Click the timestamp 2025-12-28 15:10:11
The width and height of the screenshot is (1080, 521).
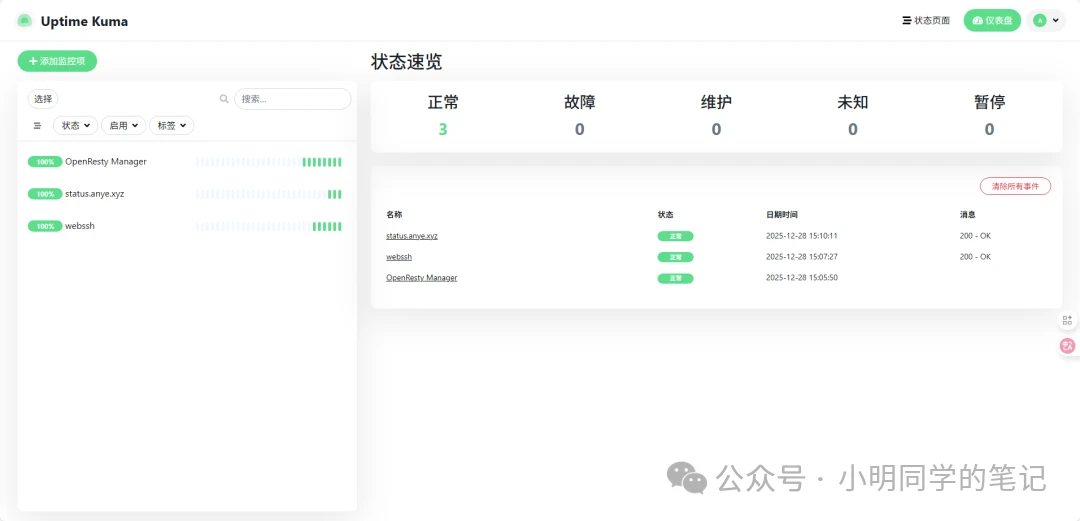point(802,236)
